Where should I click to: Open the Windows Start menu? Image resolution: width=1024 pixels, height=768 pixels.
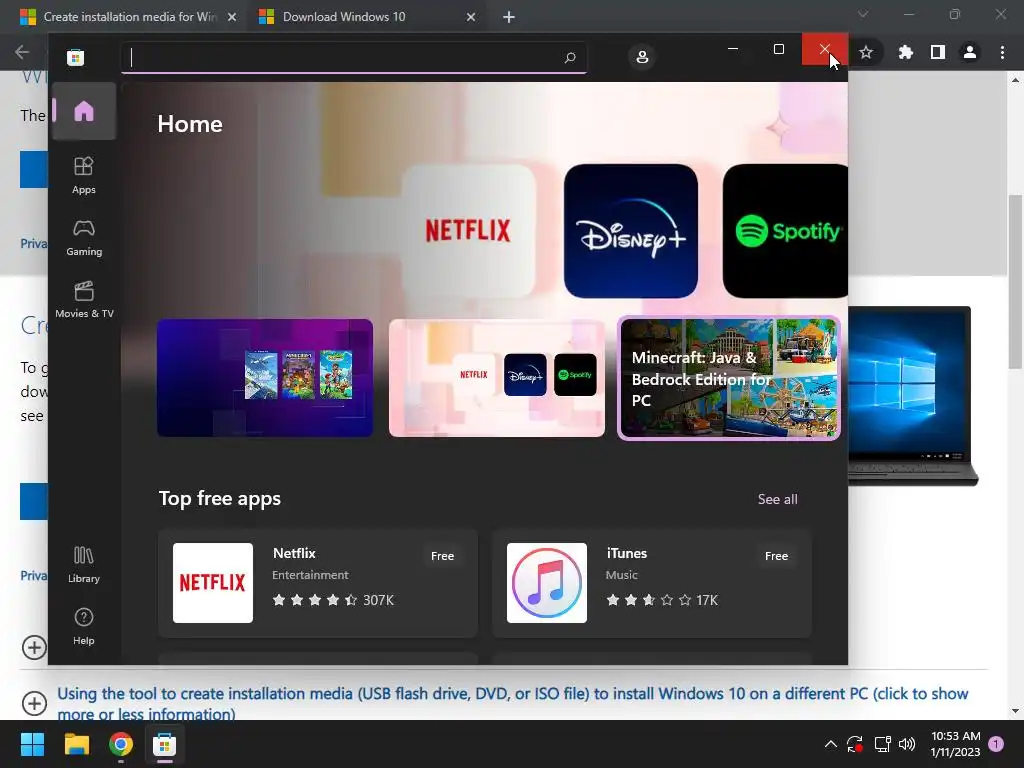pos(32,744)
